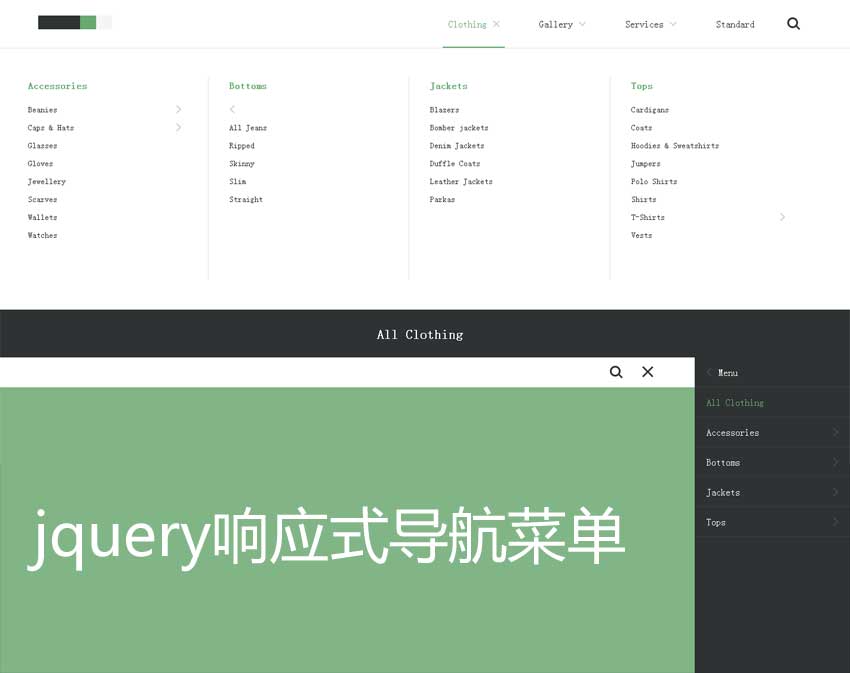Click the search icon in the mobile bar
This screenshot has width=850, height=673.
click(x=616, y=372)
